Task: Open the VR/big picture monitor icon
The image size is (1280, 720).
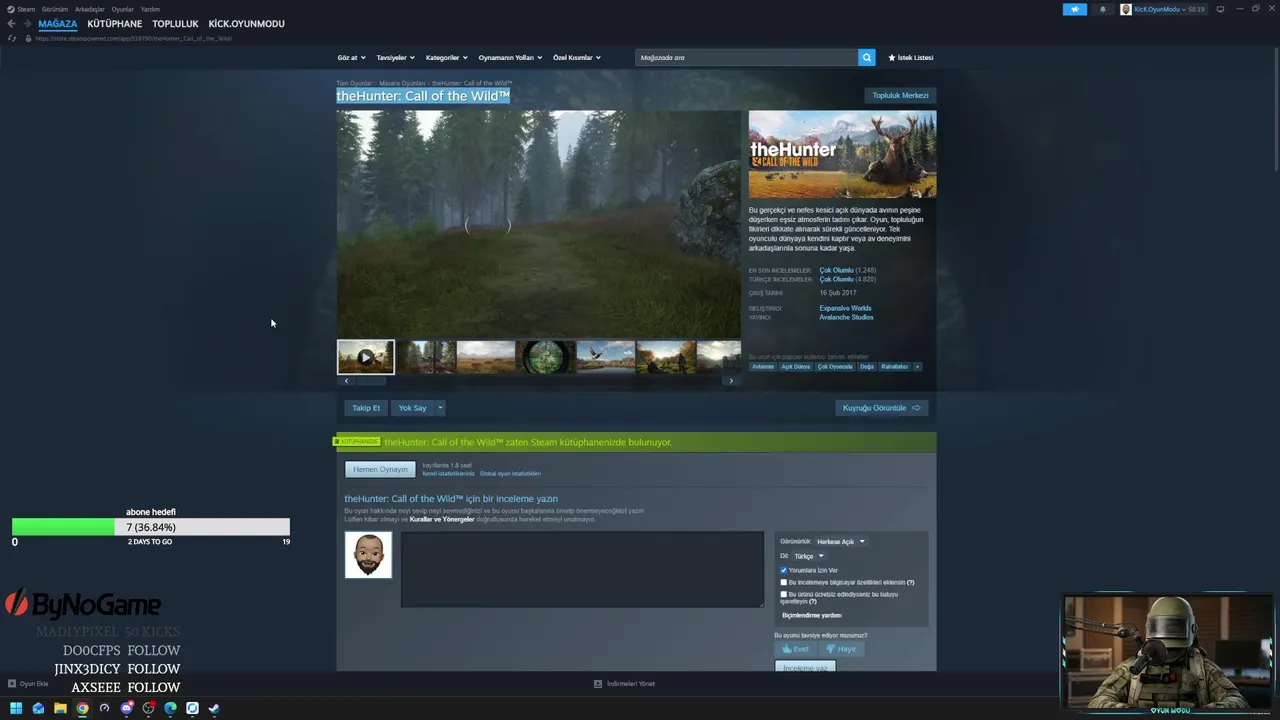Action: point(1220,9)
